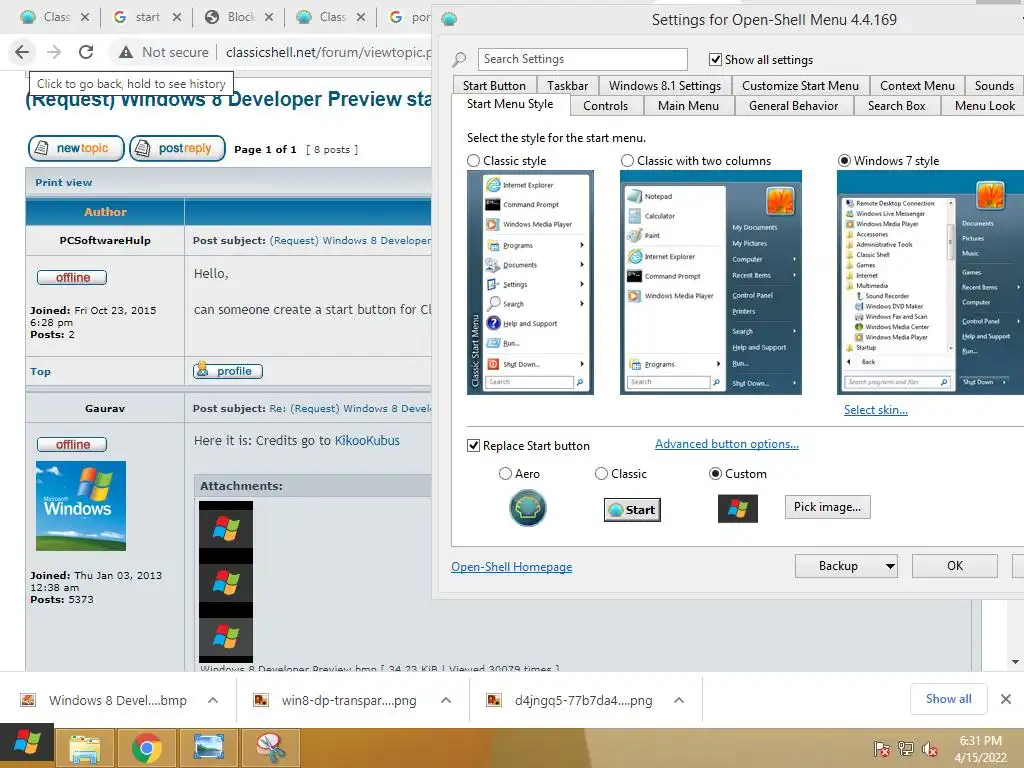Click the win8-dp-transpar png download file icon
Image resolution: width=1024 pixels, height=768 pixels.
261,700
